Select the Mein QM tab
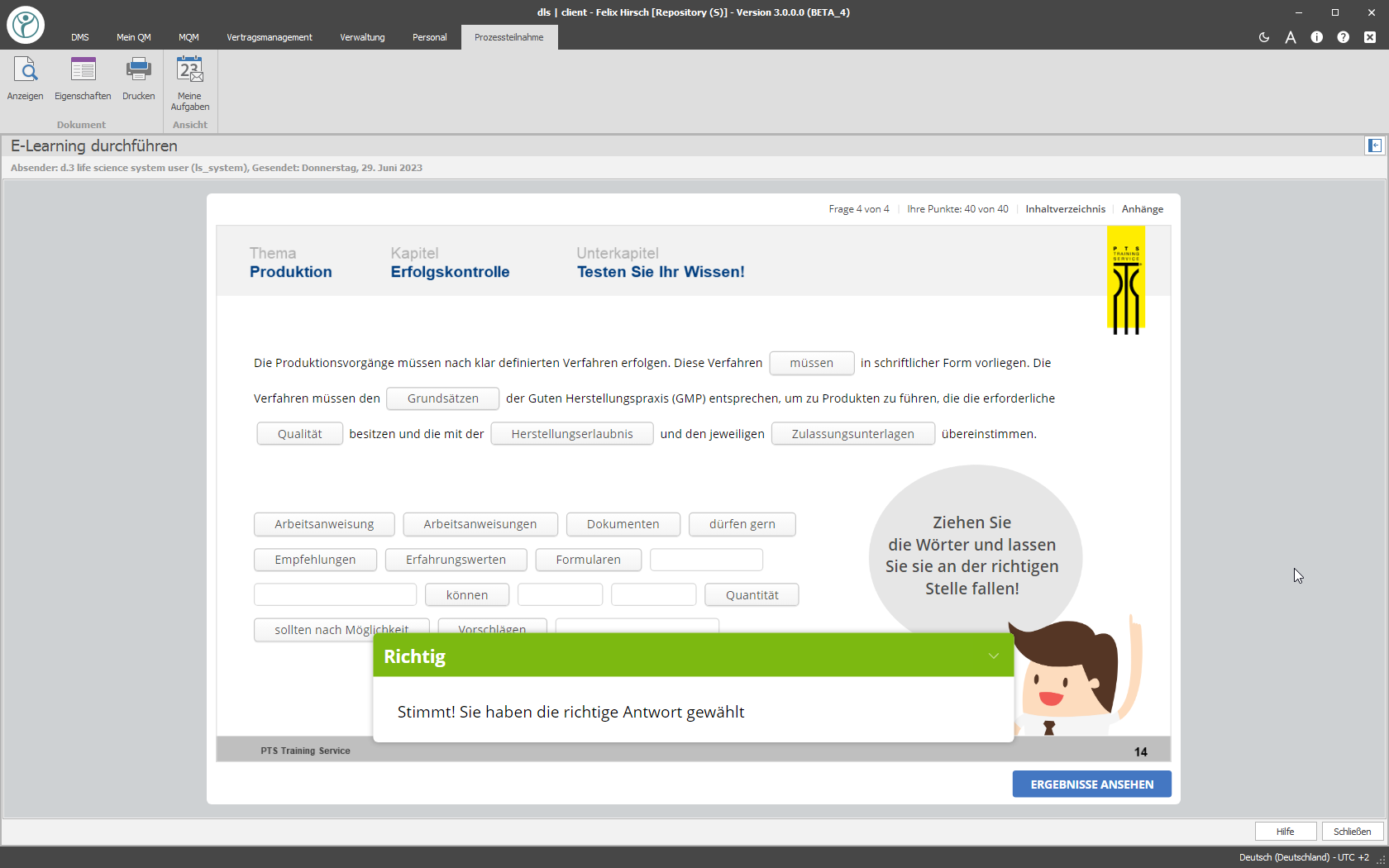The height and width of the screenshot is (868, 1389). pos(133,37)
